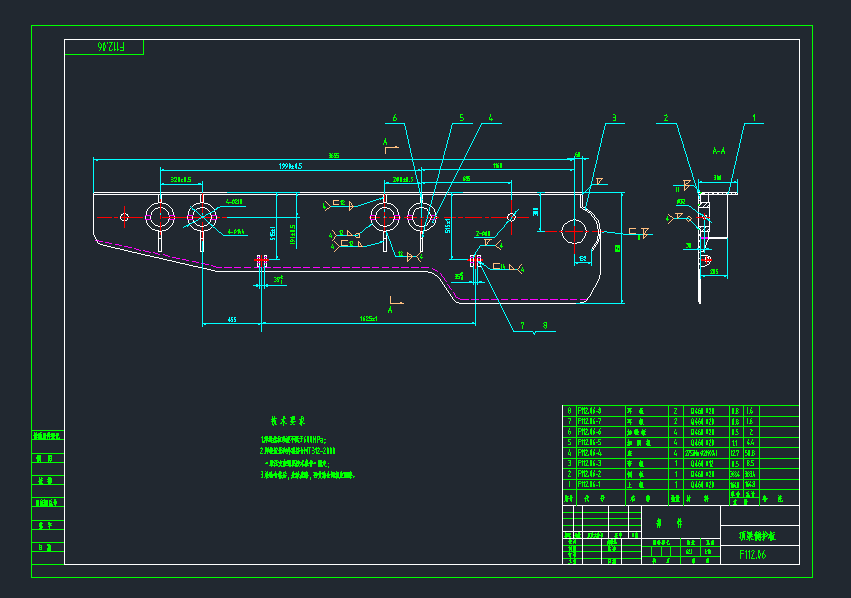
Task: Select balloon callout number 2
Action: 666,119
